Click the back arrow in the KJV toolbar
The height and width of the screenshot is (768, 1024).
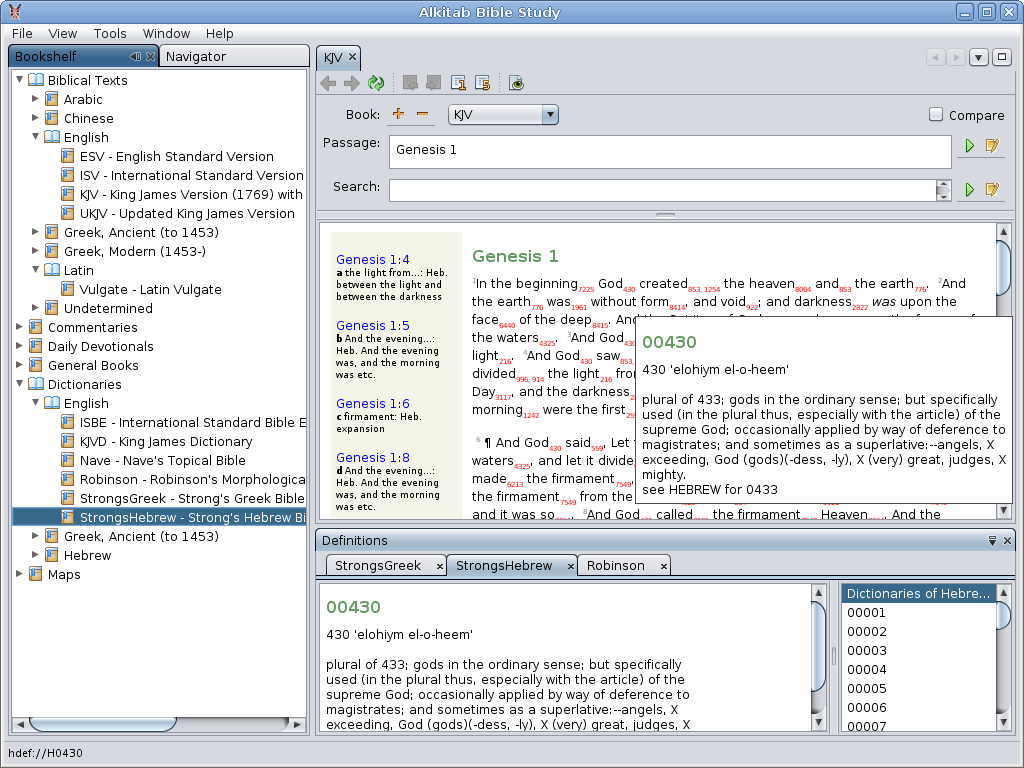pos(328,83)
